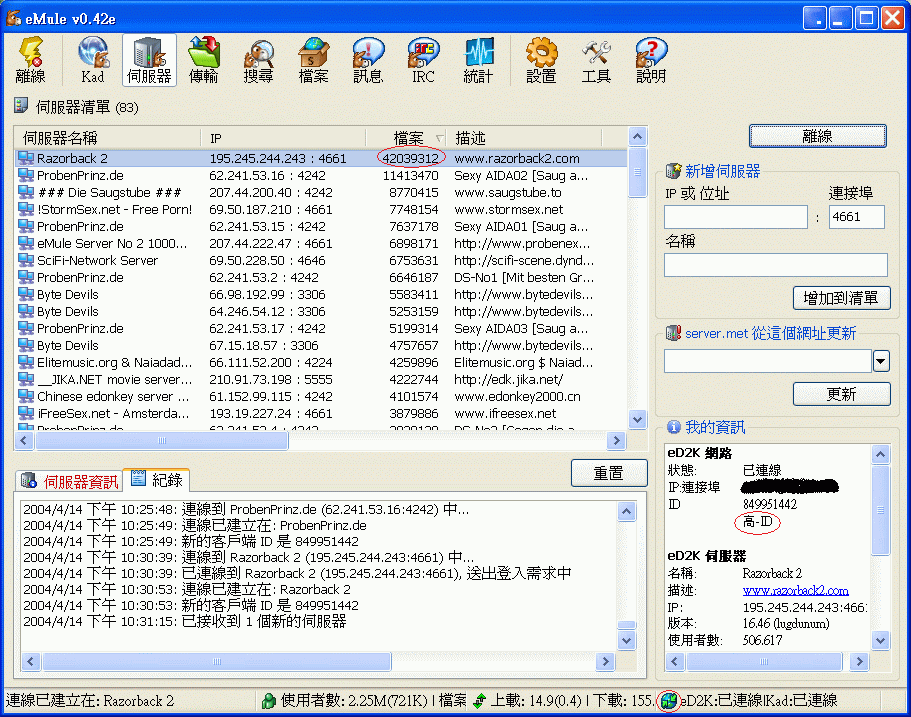Open the 訊息 messages toolbar icon
Viewport: 911px width, 717px height.
368,60
